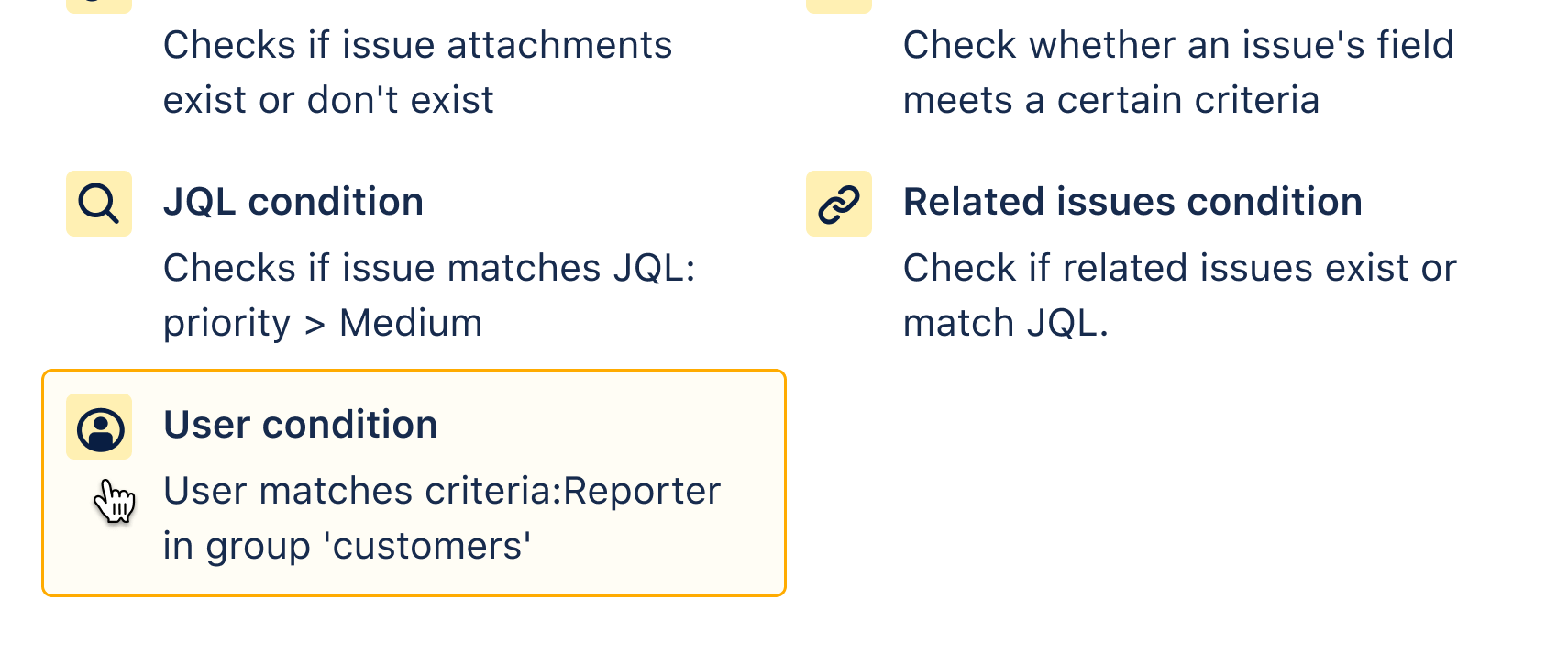1568x655 pixels.
Task: Choose the field criteria condition entry
Action: coord(1178,72)
